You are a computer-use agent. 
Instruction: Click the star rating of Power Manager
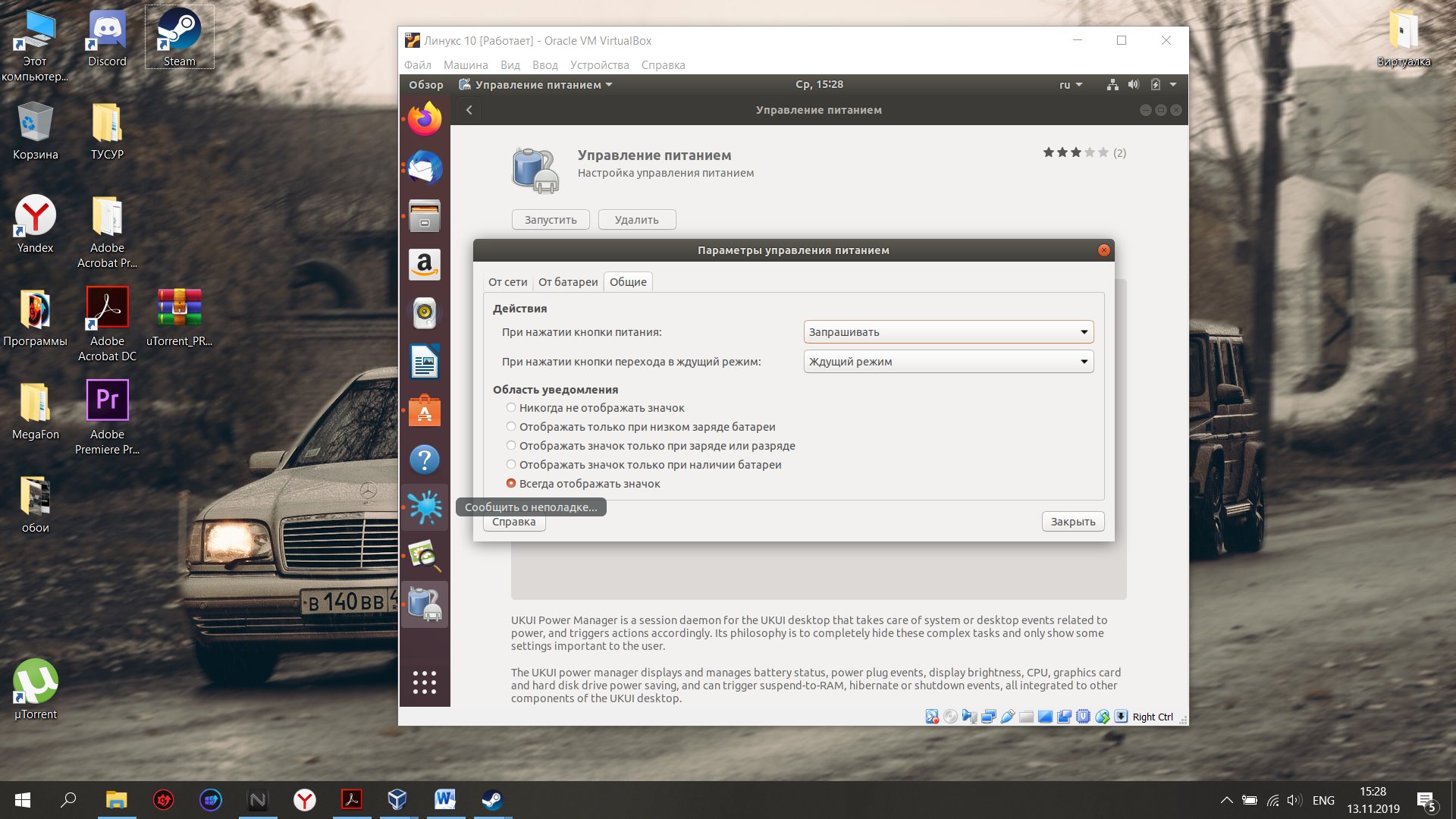tap(1076, 152)
